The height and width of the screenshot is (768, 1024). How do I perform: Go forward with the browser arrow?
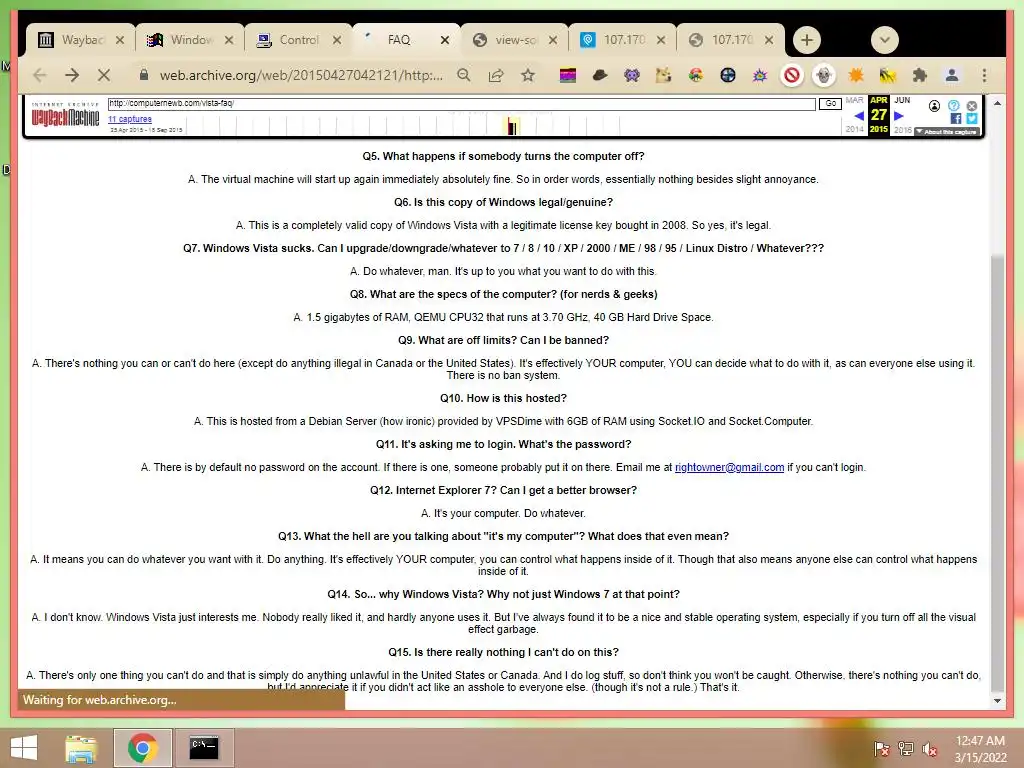pos(72,75)
